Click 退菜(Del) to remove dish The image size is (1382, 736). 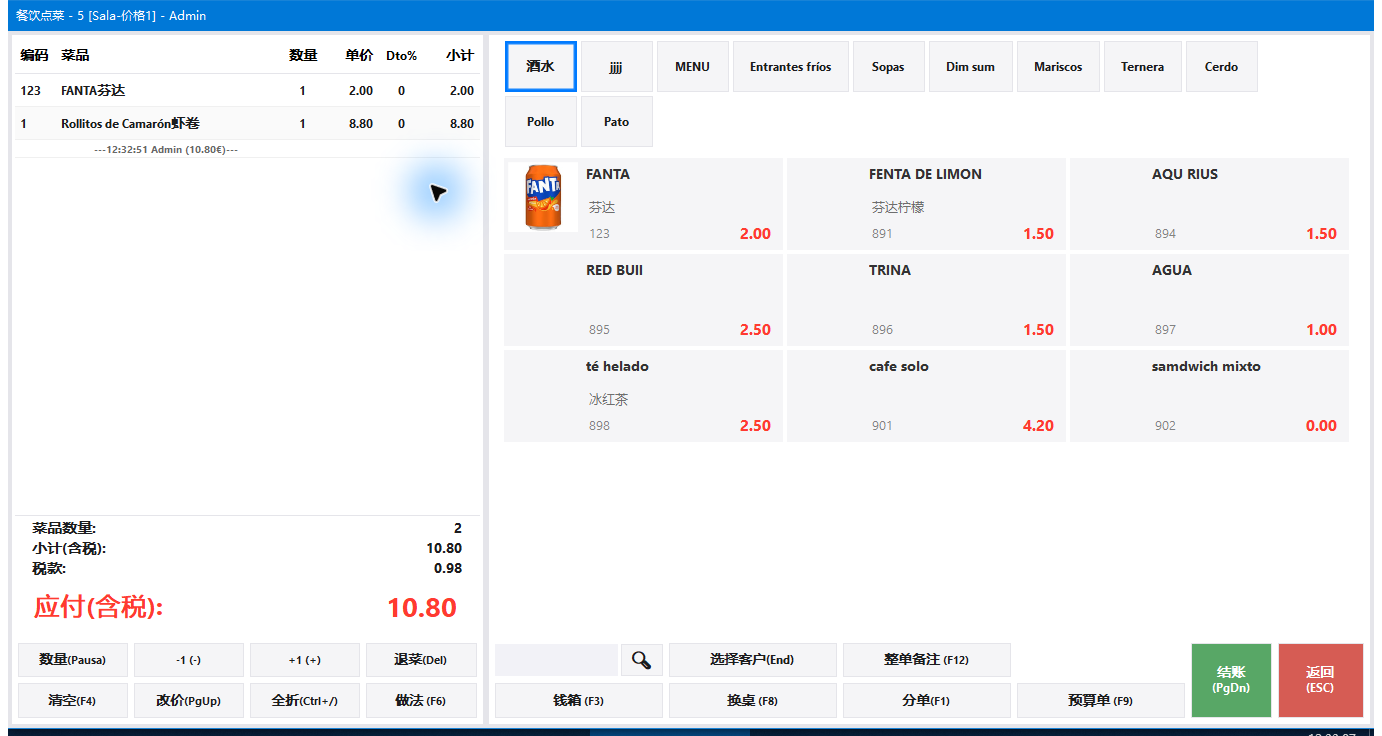(x=421, y=660)
